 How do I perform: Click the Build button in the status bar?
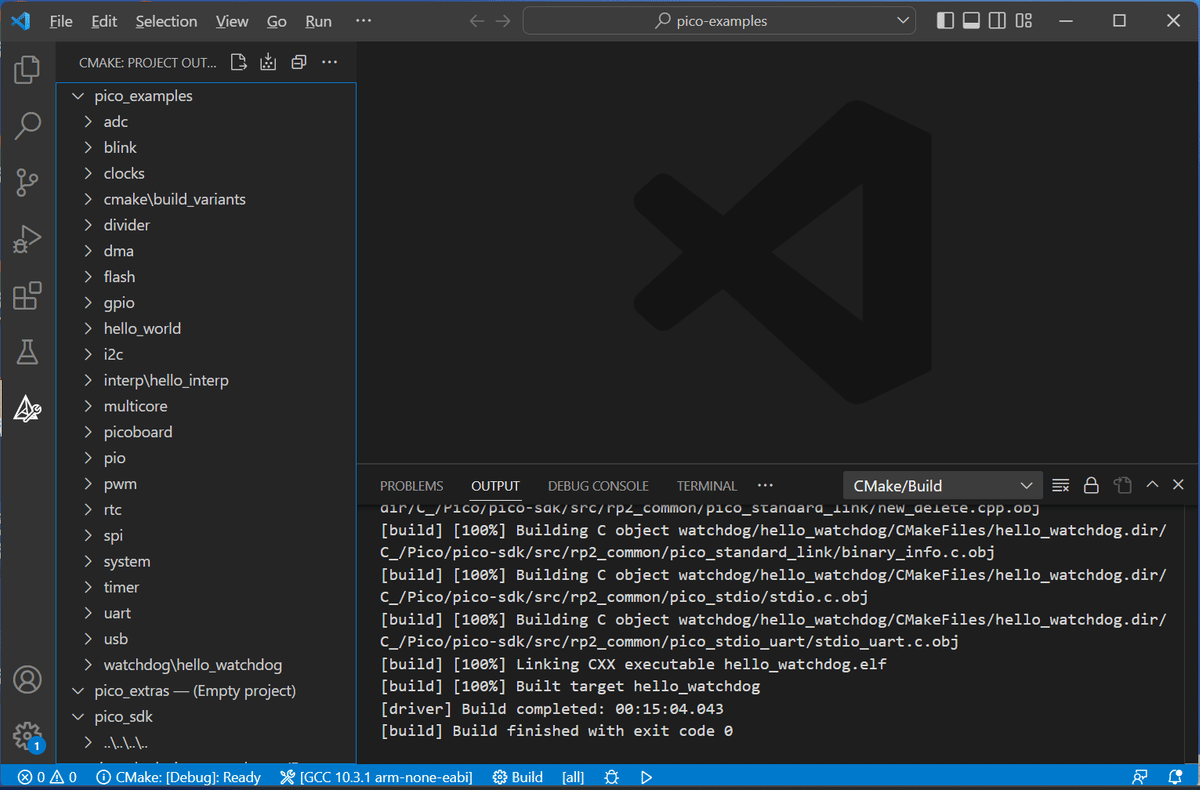pyautogui.click(x=518, y=777)
